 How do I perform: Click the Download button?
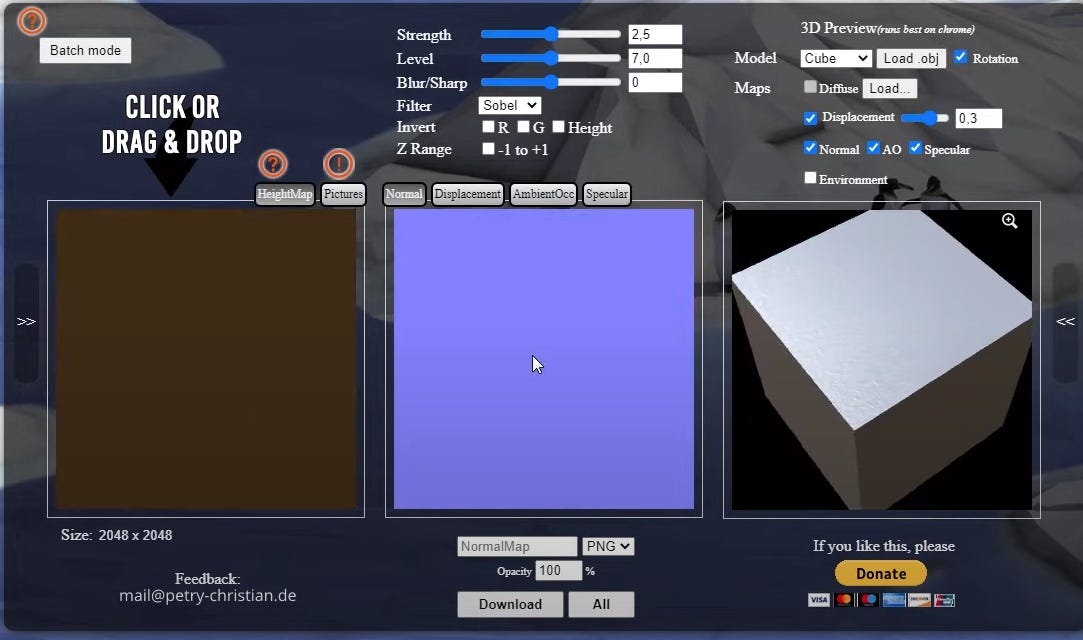point(510,604)
